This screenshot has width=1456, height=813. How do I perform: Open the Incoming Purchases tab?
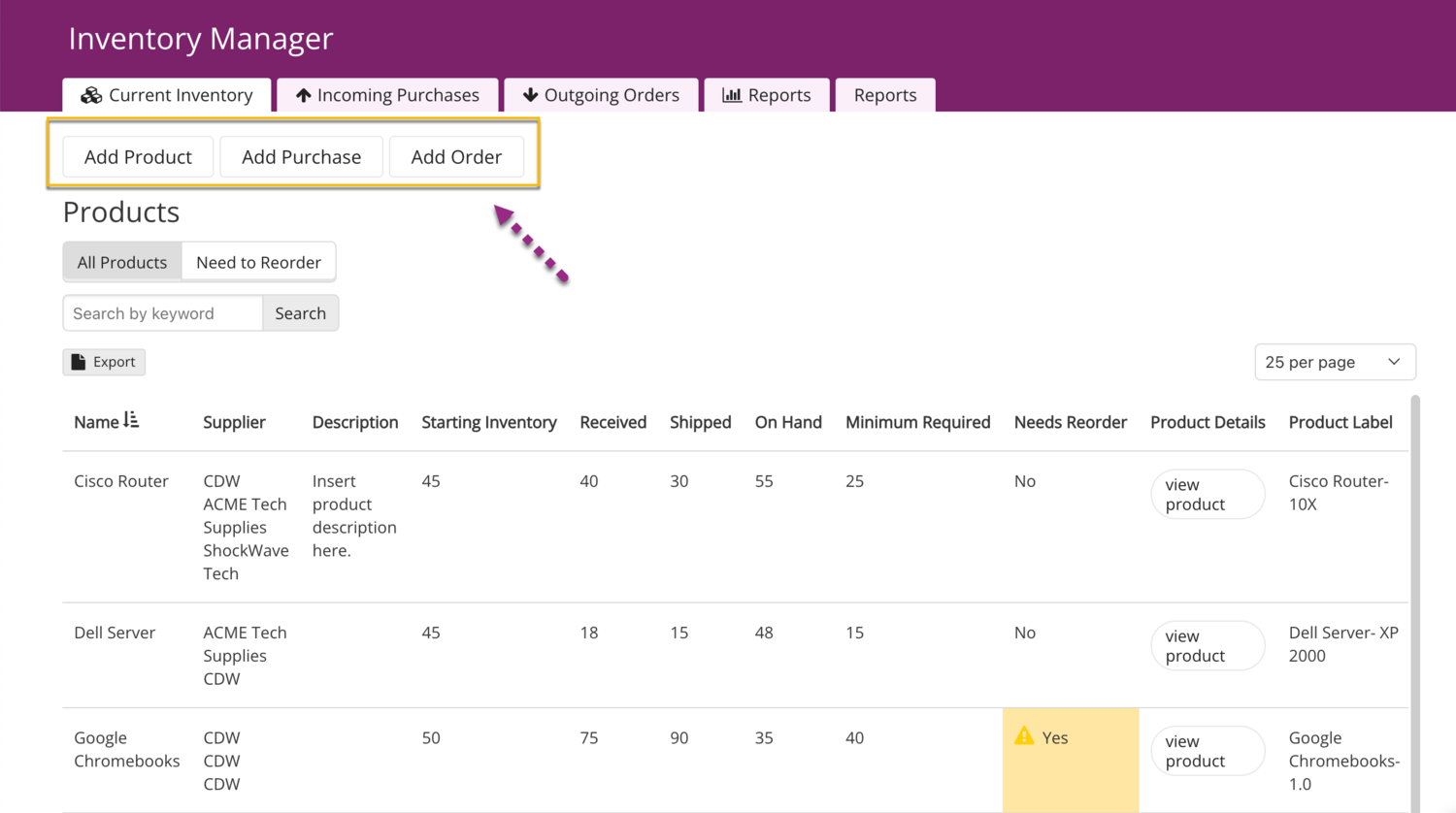(387, 95)
